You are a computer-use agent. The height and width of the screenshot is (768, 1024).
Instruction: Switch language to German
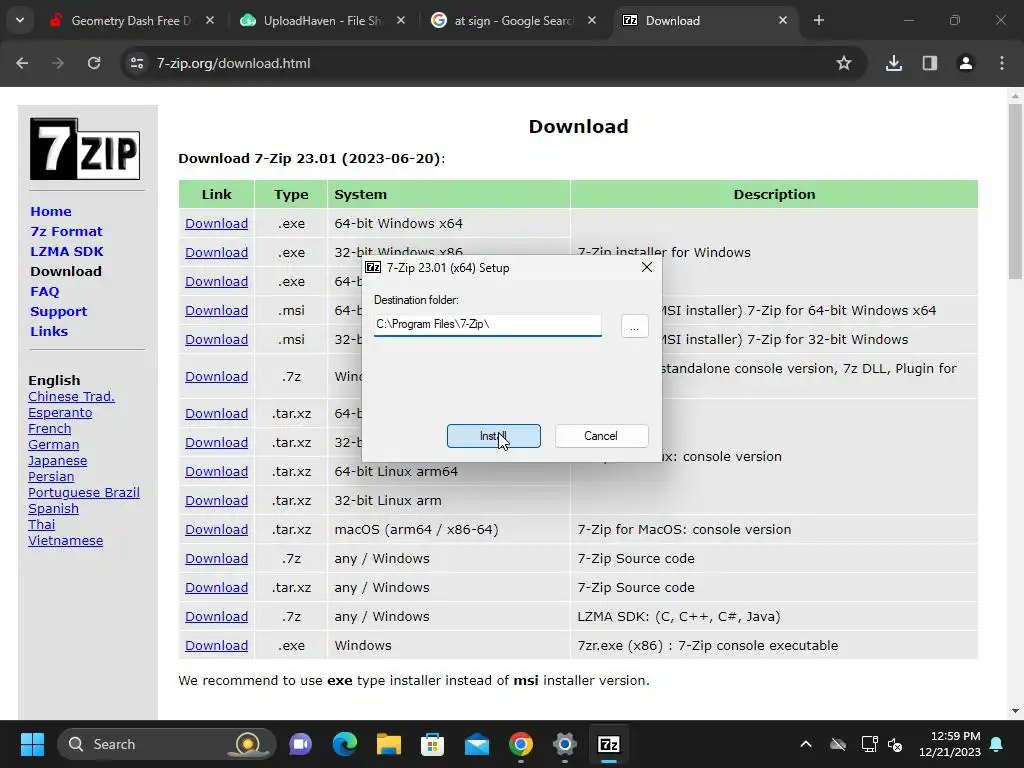coord(54,445)
